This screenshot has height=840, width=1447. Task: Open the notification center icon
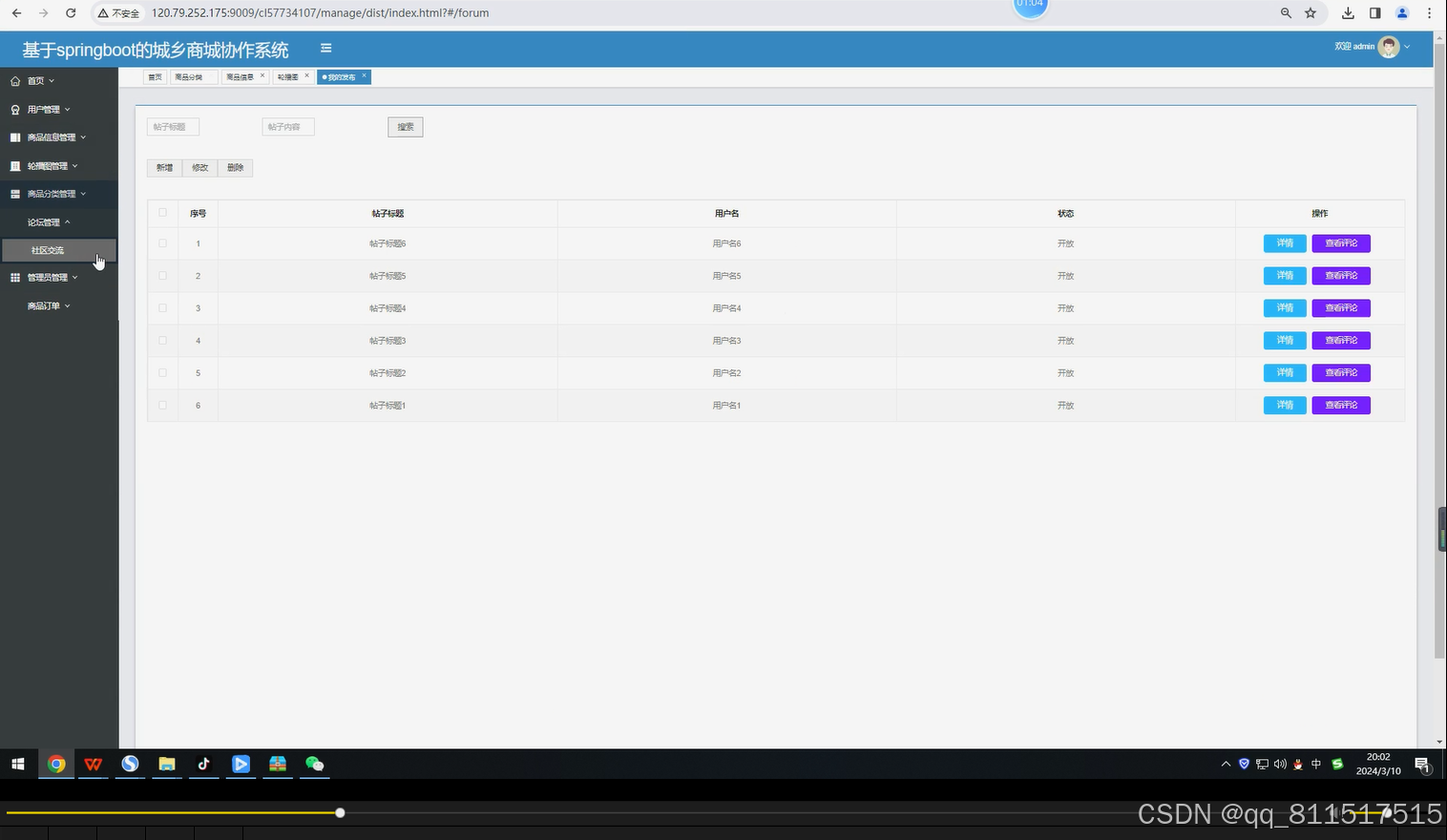[1421, 764]
